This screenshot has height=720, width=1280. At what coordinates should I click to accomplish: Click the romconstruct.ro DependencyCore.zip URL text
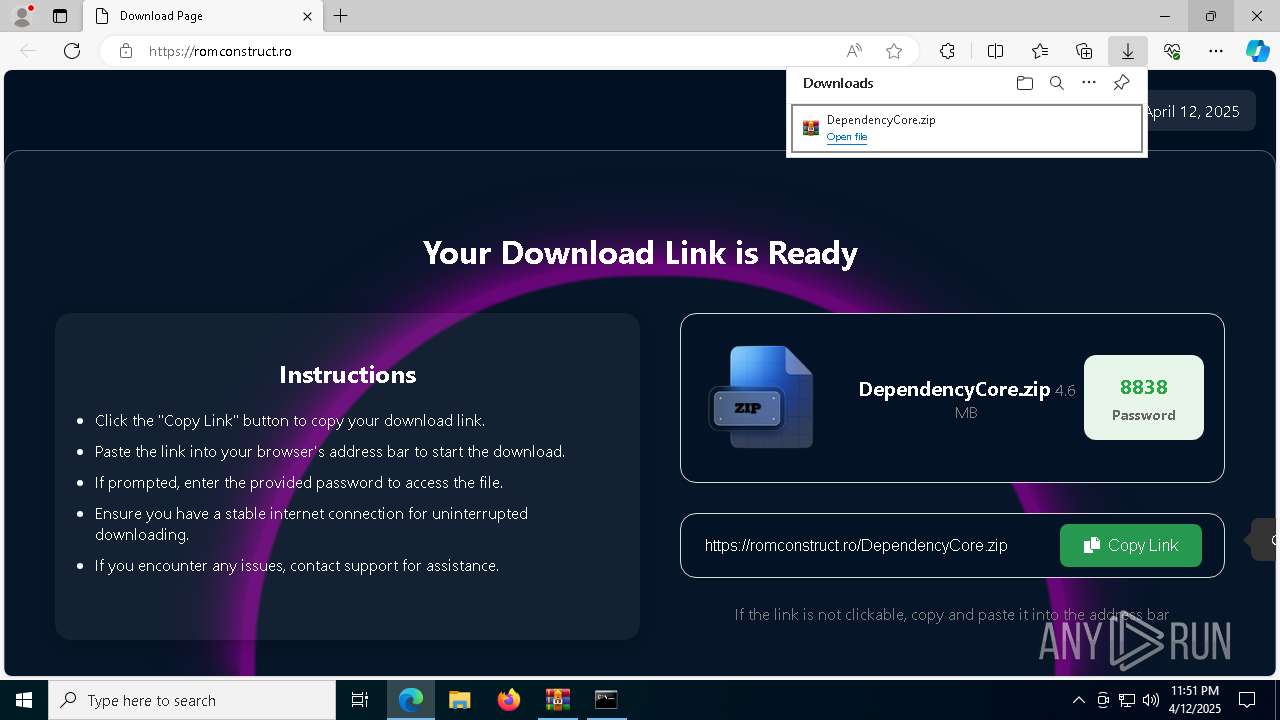[x=856, y=545]
